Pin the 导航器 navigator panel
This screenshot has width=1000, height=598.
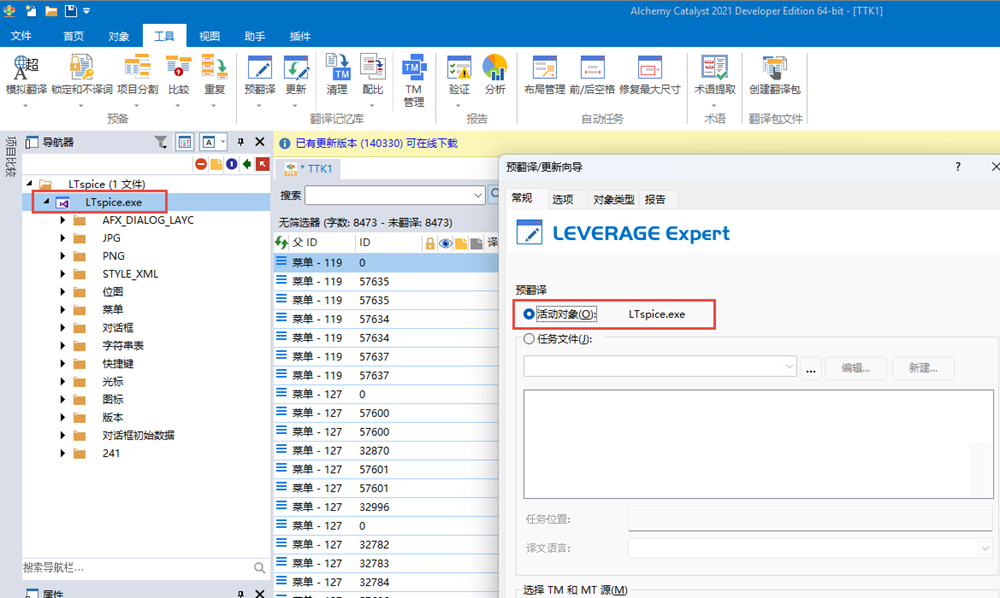(x=240, y=142)
